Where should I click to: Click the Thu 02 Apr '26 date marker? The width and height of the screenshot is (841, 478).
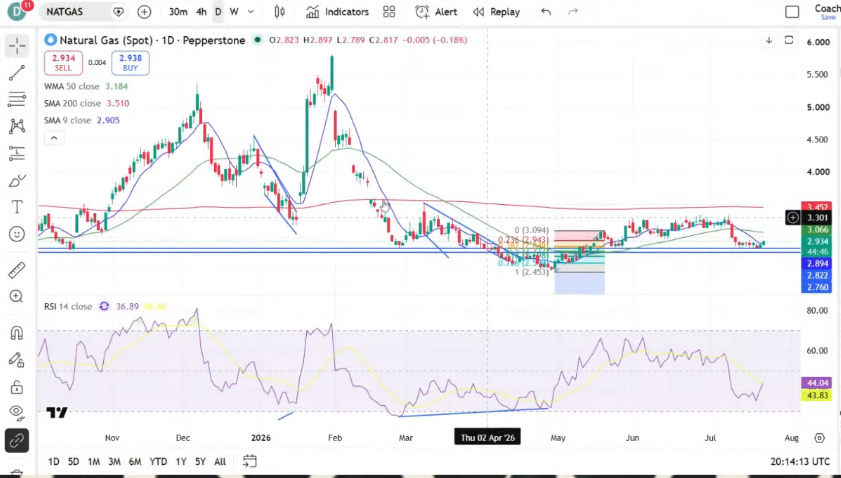(x=488, y=438)
